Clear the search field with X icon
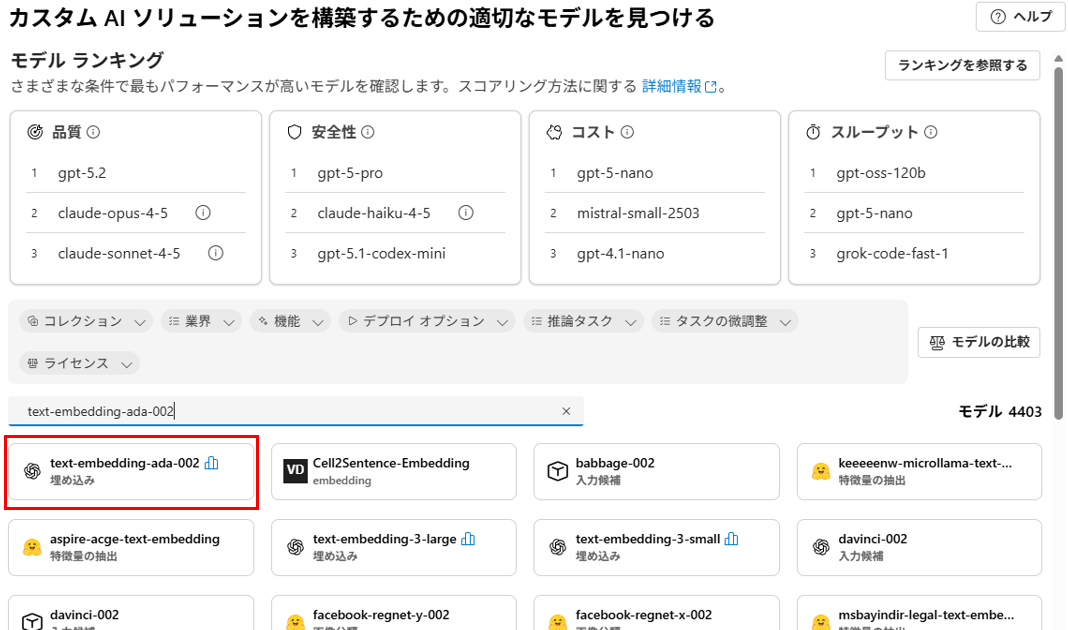Viewport: 1068px width, 630px height. [x=566, y=411]
